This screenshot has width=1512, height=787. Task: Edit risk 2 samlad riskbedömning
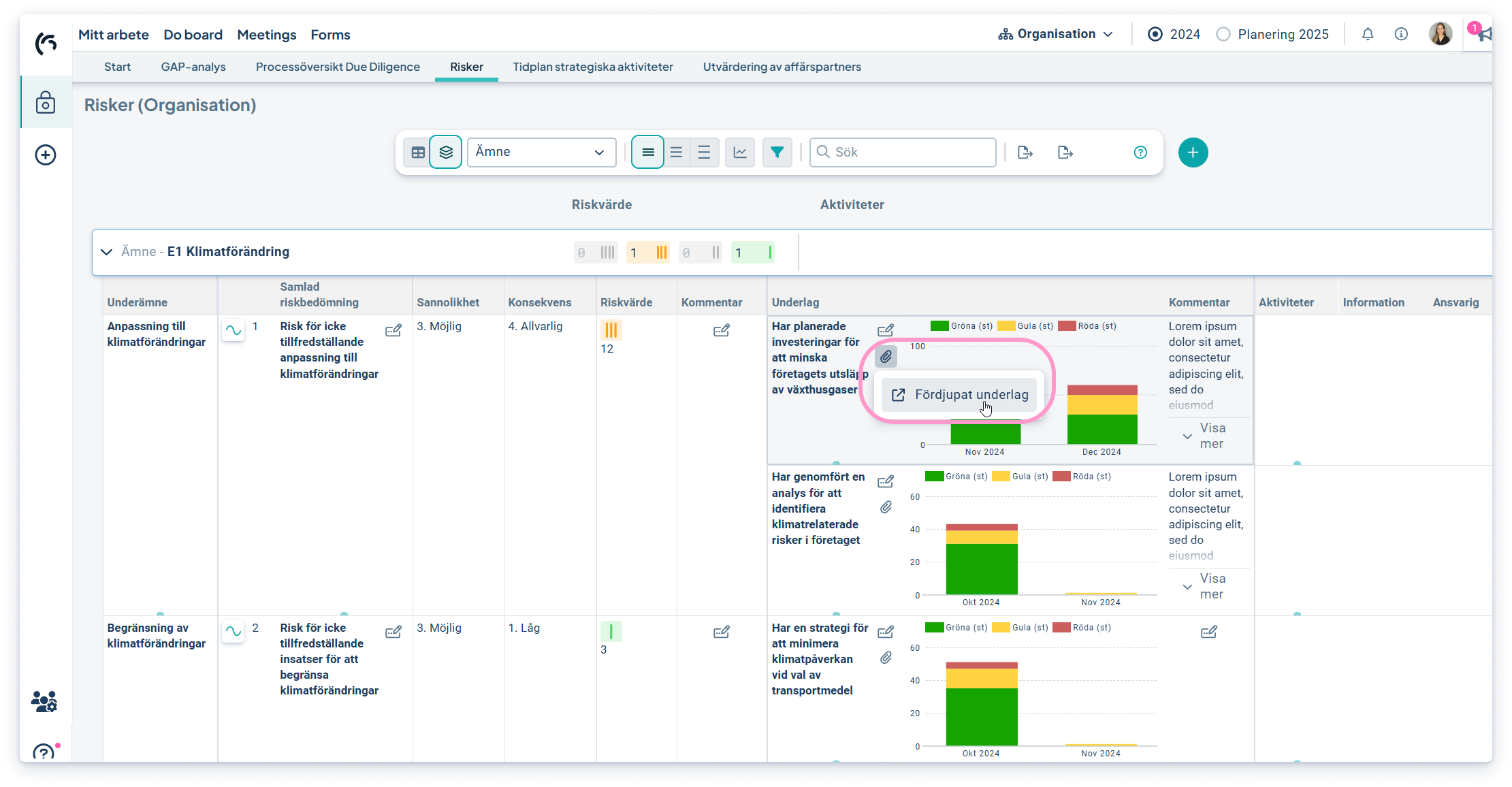393,632
